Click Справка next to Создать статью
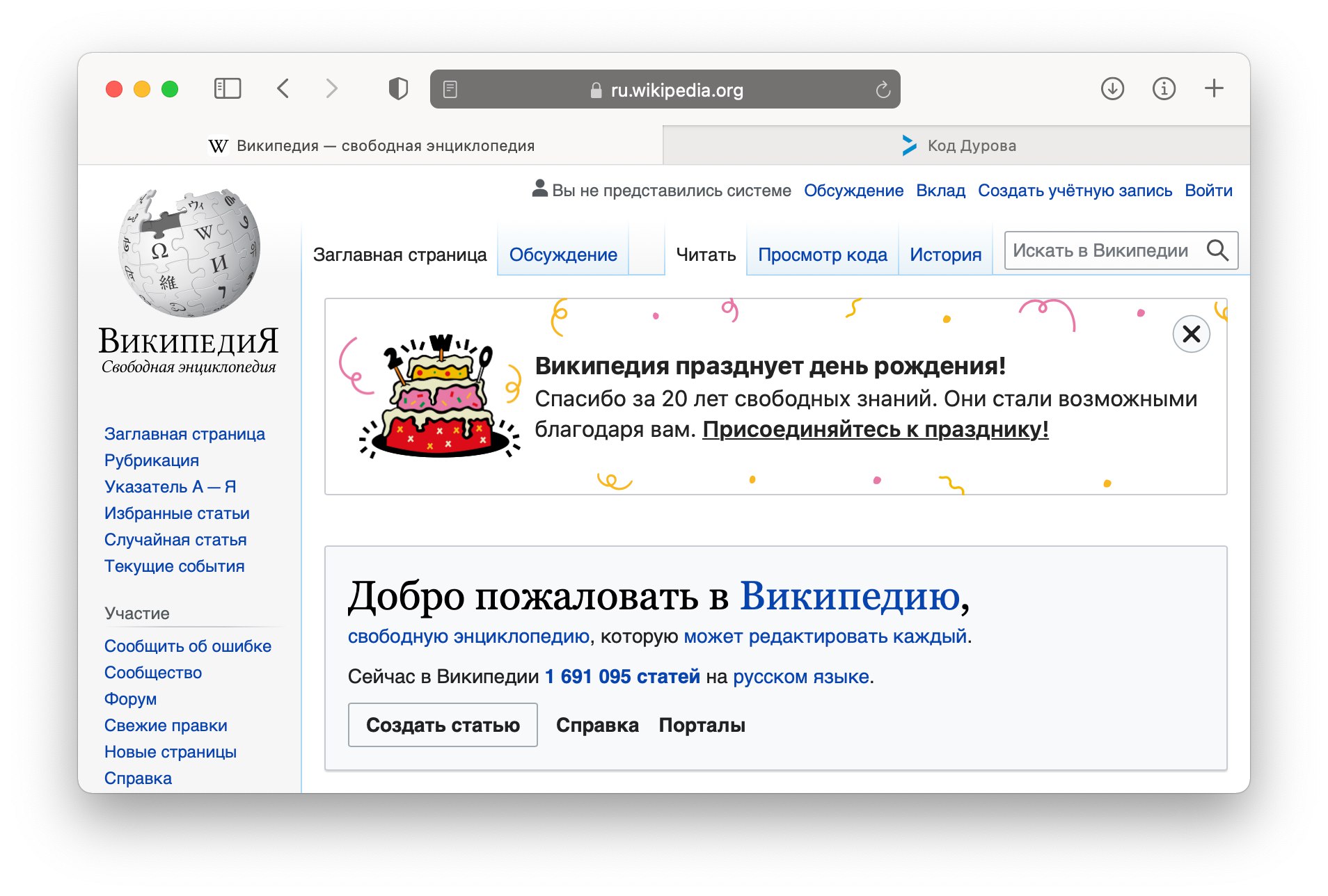This screenshot has height=896, width=1328. coord(597,725)
